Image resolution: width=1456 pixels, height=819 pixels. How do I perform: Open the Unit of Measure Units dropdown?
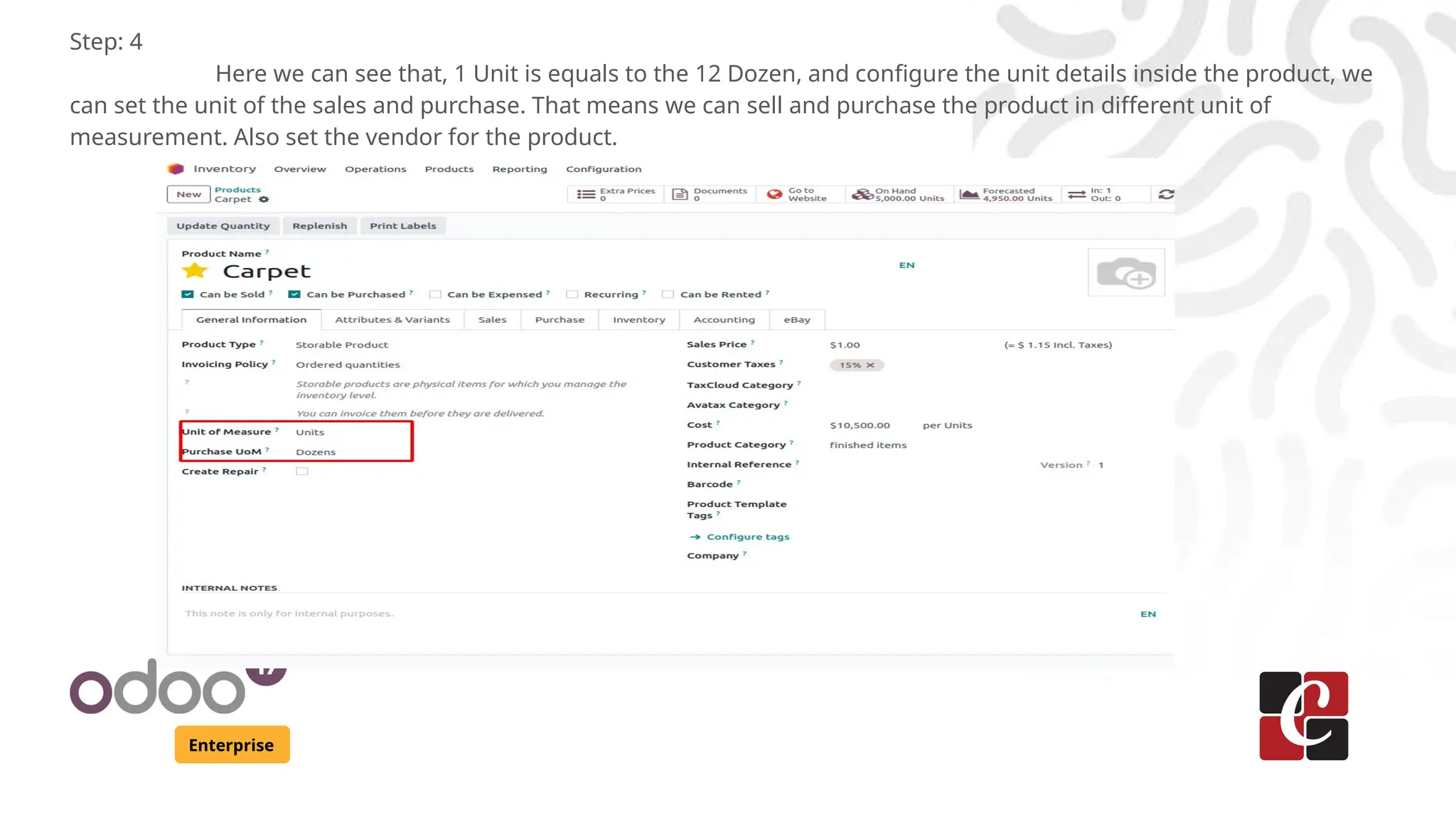310,432
